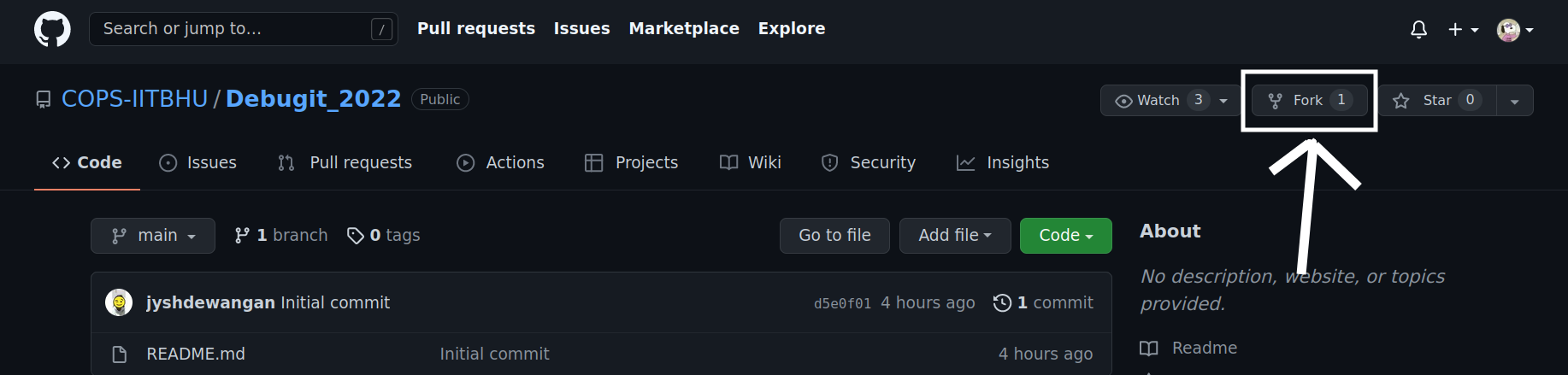Select the Code tab

[x=87, y=162]
